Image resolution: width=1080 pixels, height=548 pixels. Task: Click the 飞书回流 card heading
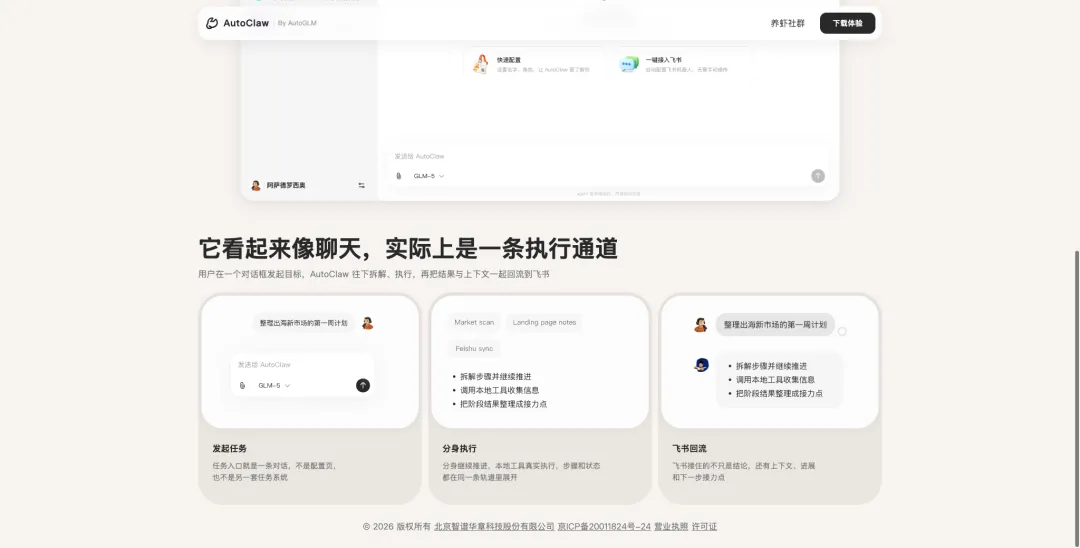tap(689, 448)
